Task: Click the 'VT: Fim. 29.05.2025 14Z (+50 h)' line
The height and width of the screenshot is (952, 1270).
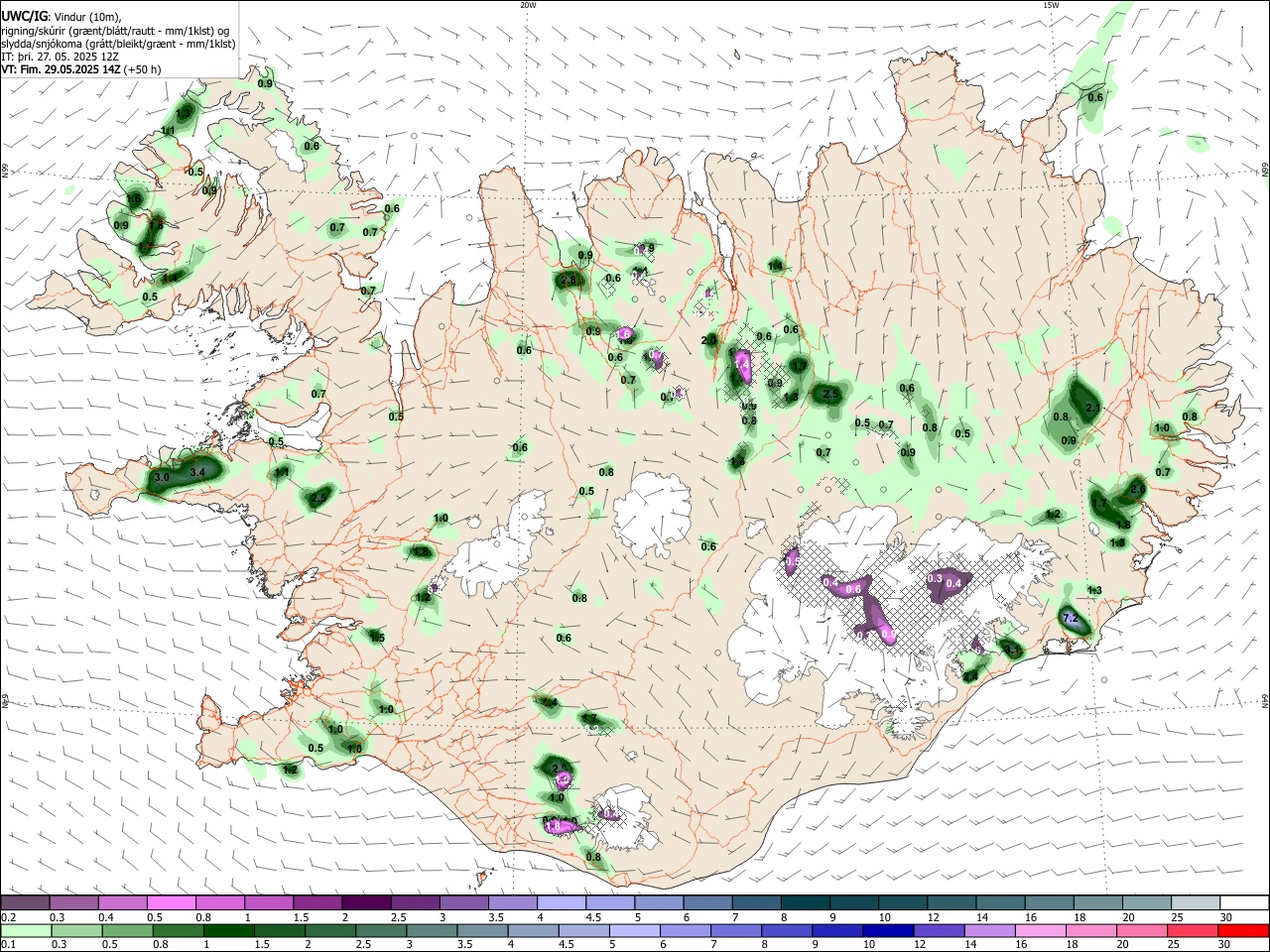Action: tap(81, 69)
